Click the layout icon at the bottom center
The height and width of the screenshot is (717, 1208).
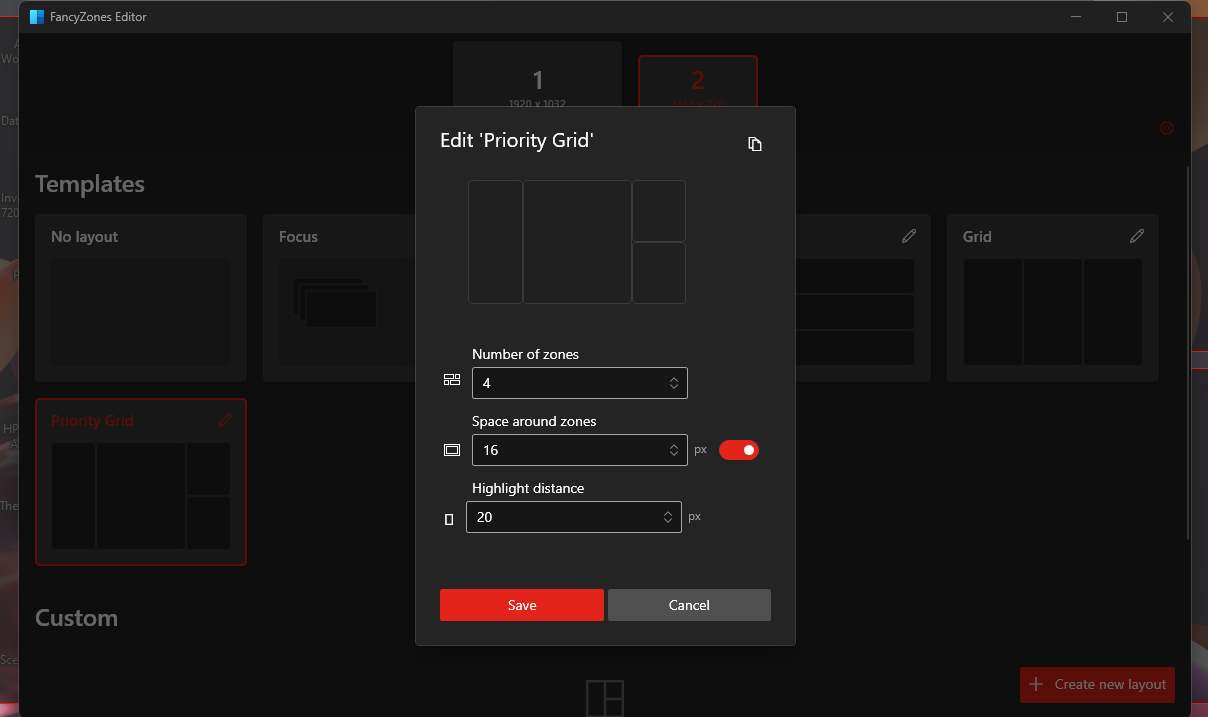tap(605, 697)
